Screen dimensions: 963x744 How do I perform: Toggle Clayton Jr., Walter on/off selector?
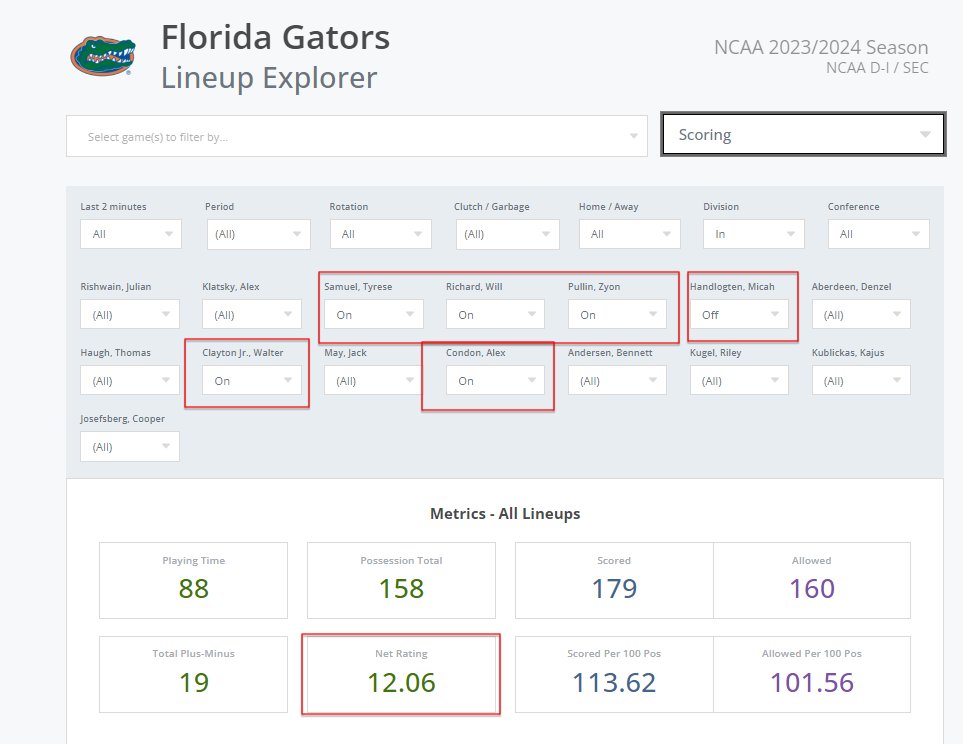(x=252, y=380)
